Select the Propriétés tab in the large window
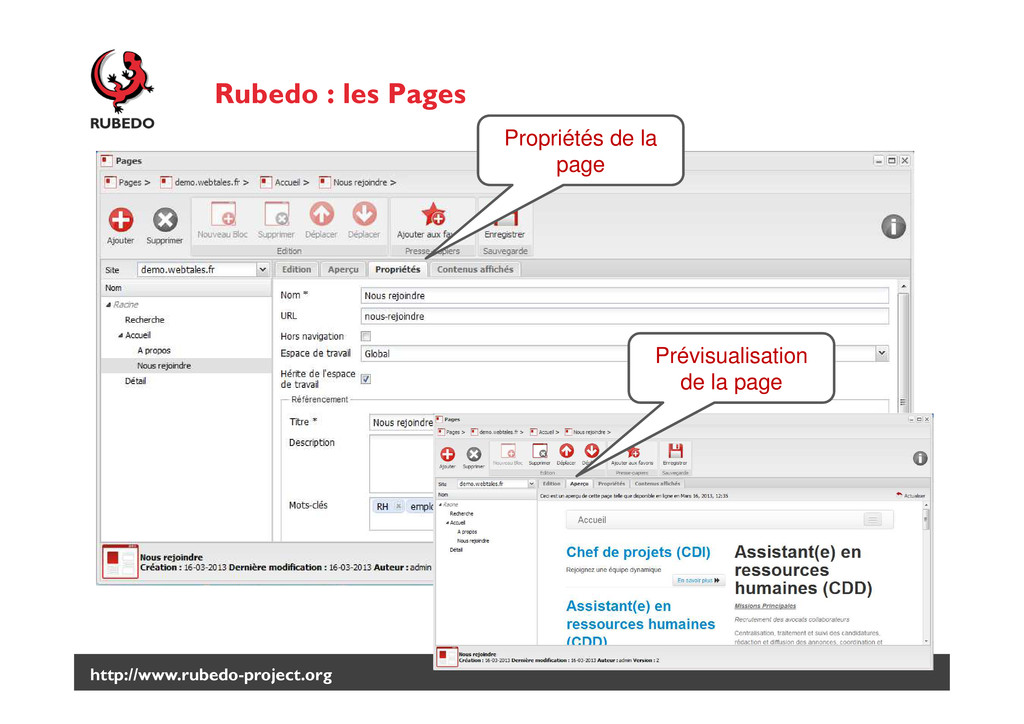The image size is (1024, 724). click(398, 269)
